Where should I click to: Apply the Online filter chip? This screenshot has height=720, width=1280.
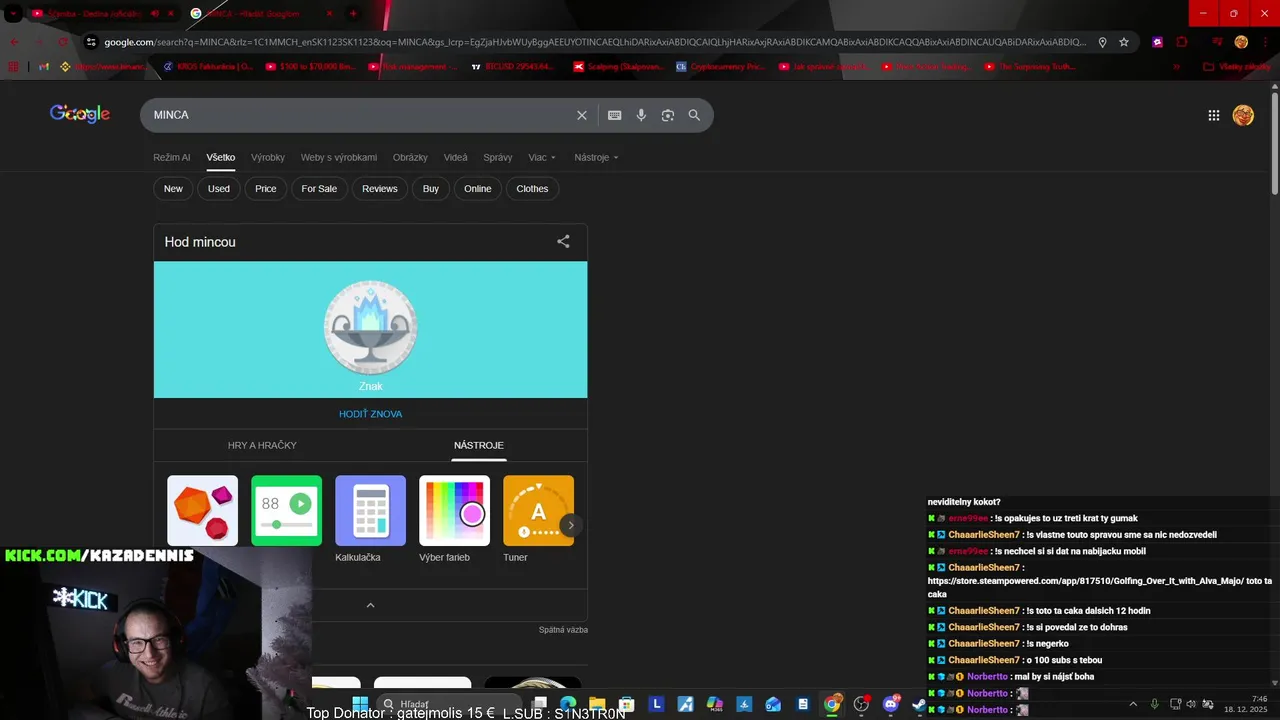click(478, 188)
